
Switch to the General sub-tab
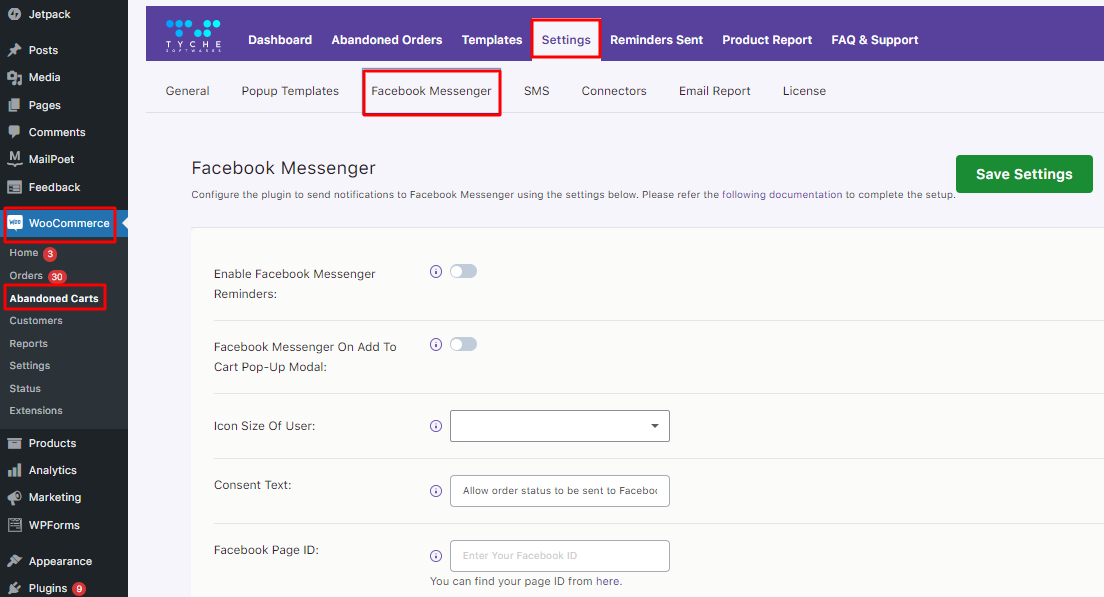[x=187, y=91]
